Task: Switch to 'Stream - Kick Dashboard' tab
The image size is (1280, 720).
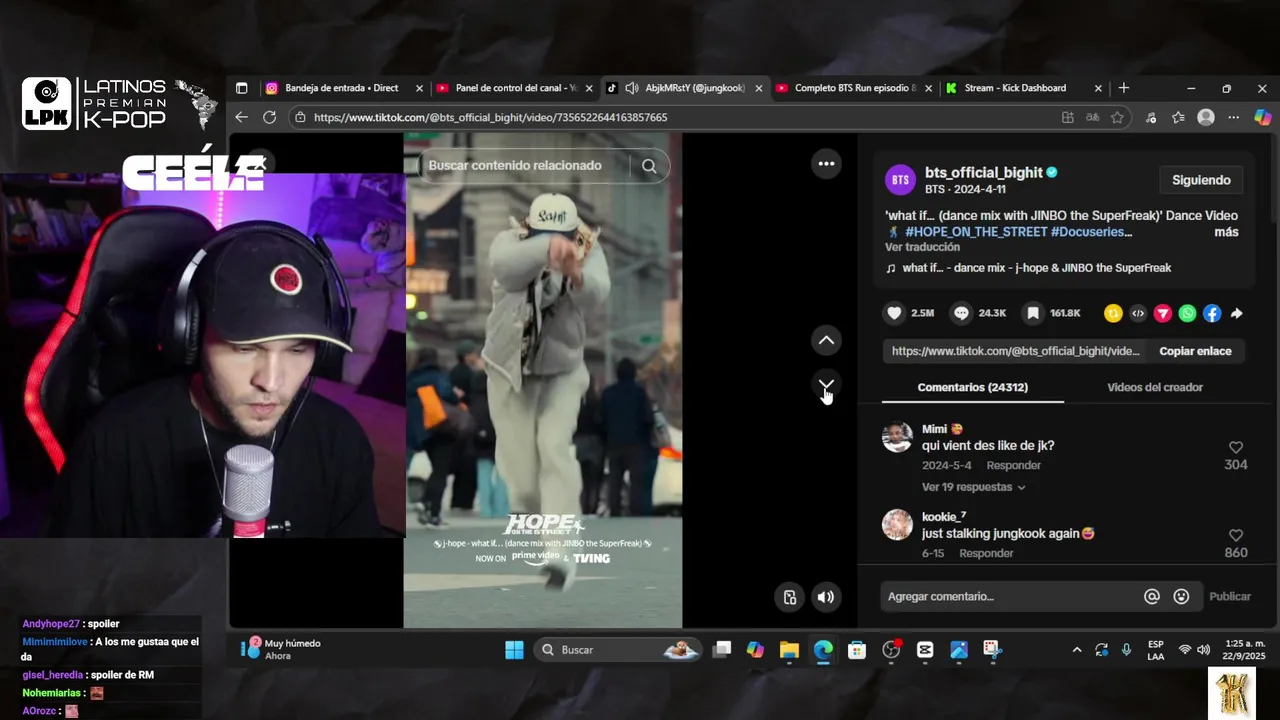Action: click(1014, 88)
